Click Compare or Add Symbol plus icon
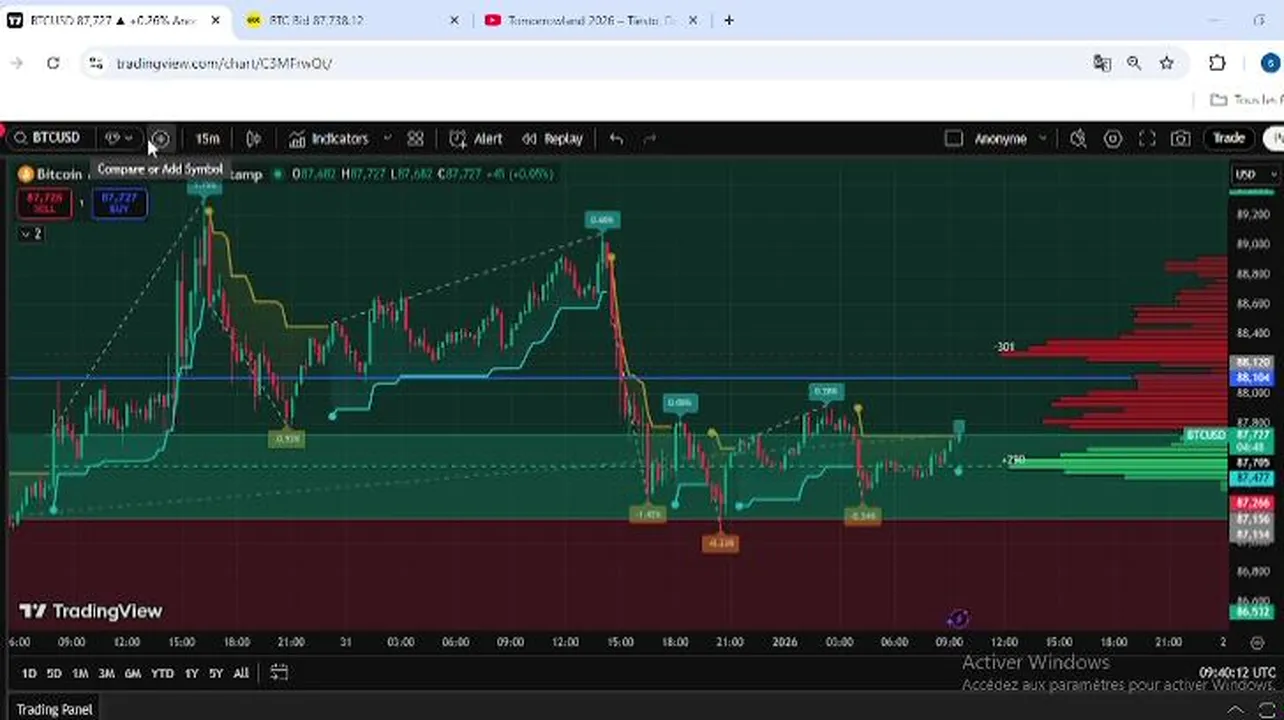This screenshot has height=720, width=1284. (160, 139)
